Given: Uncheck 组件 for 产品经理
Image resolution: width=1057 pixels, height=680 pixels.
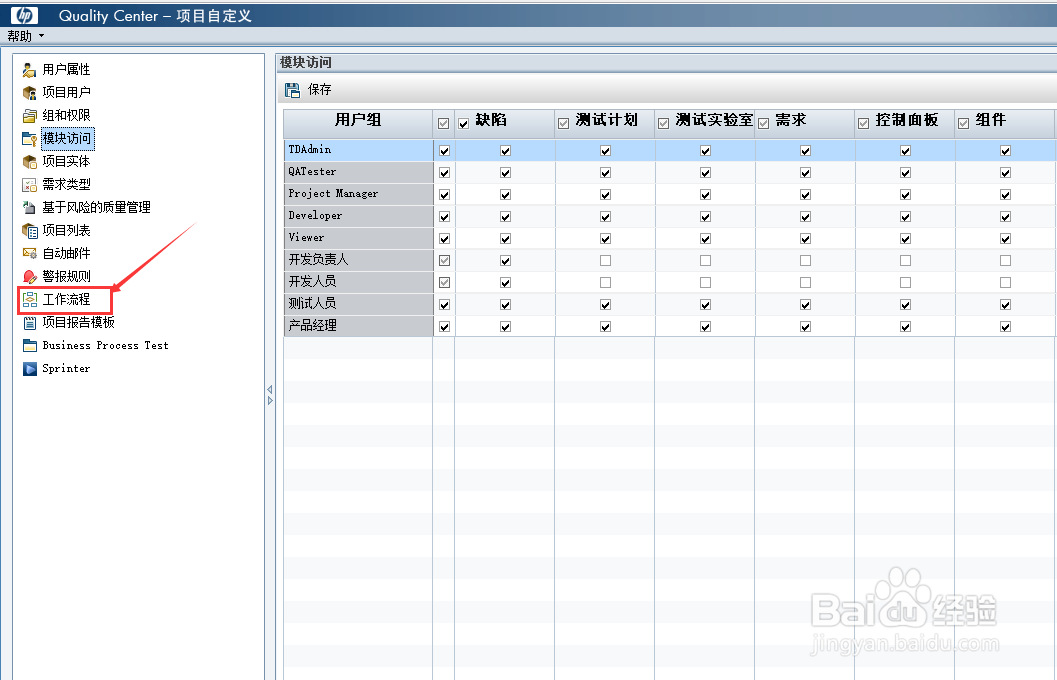Looking at the screenshot, I should click(1005, 326).
